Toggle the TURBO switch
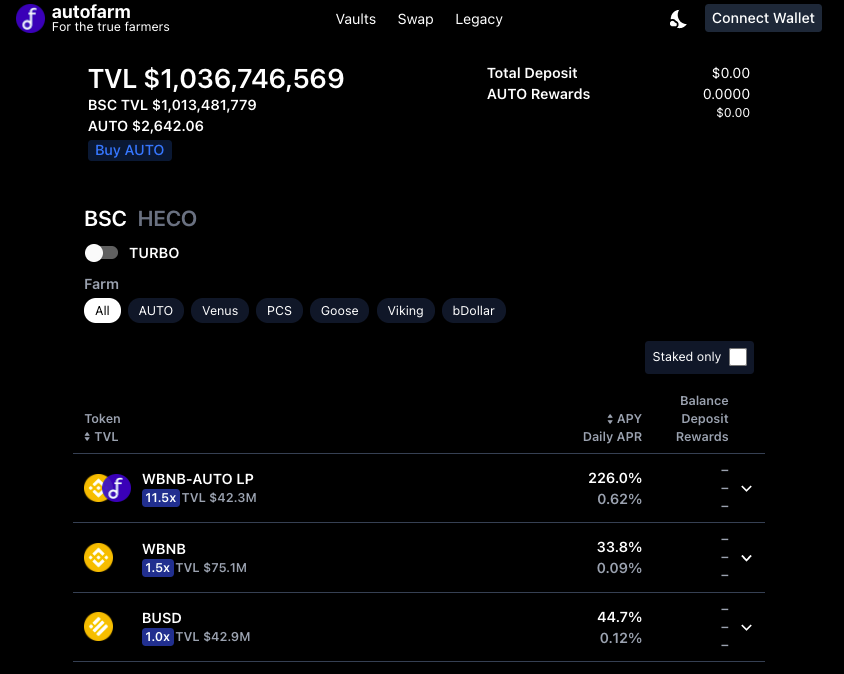Image resolution: width=844 pixels, height=674 pixels. [x=101, y=253]
